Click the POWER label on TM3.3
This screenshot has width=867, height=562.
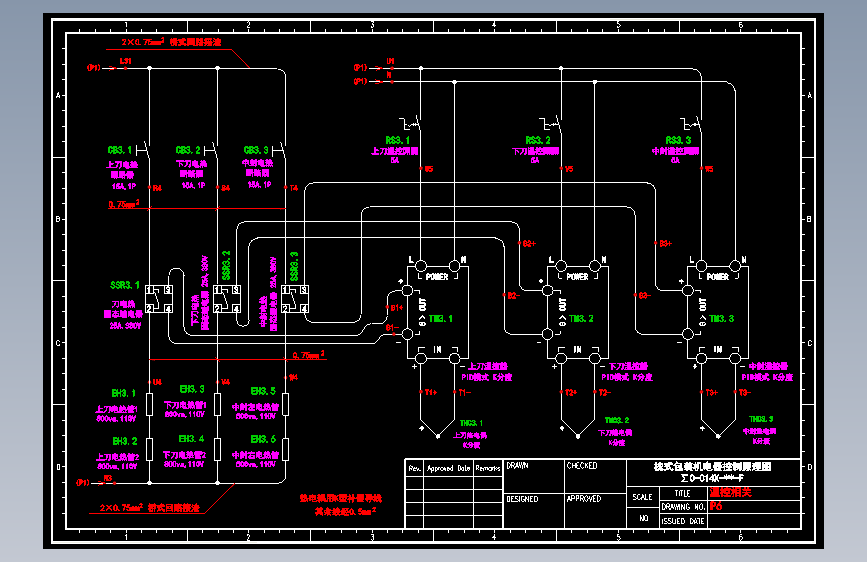718,277
